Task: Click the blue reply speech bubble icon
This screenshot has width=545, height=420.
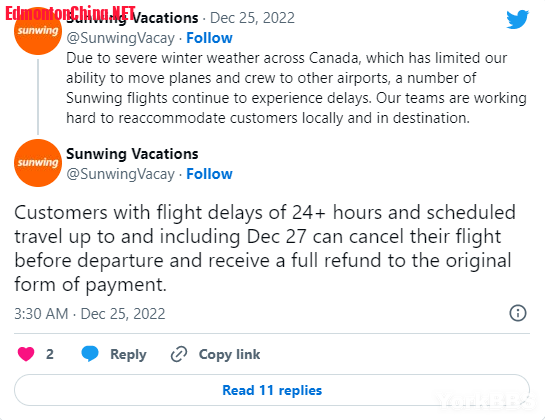Action: [90, 354]
